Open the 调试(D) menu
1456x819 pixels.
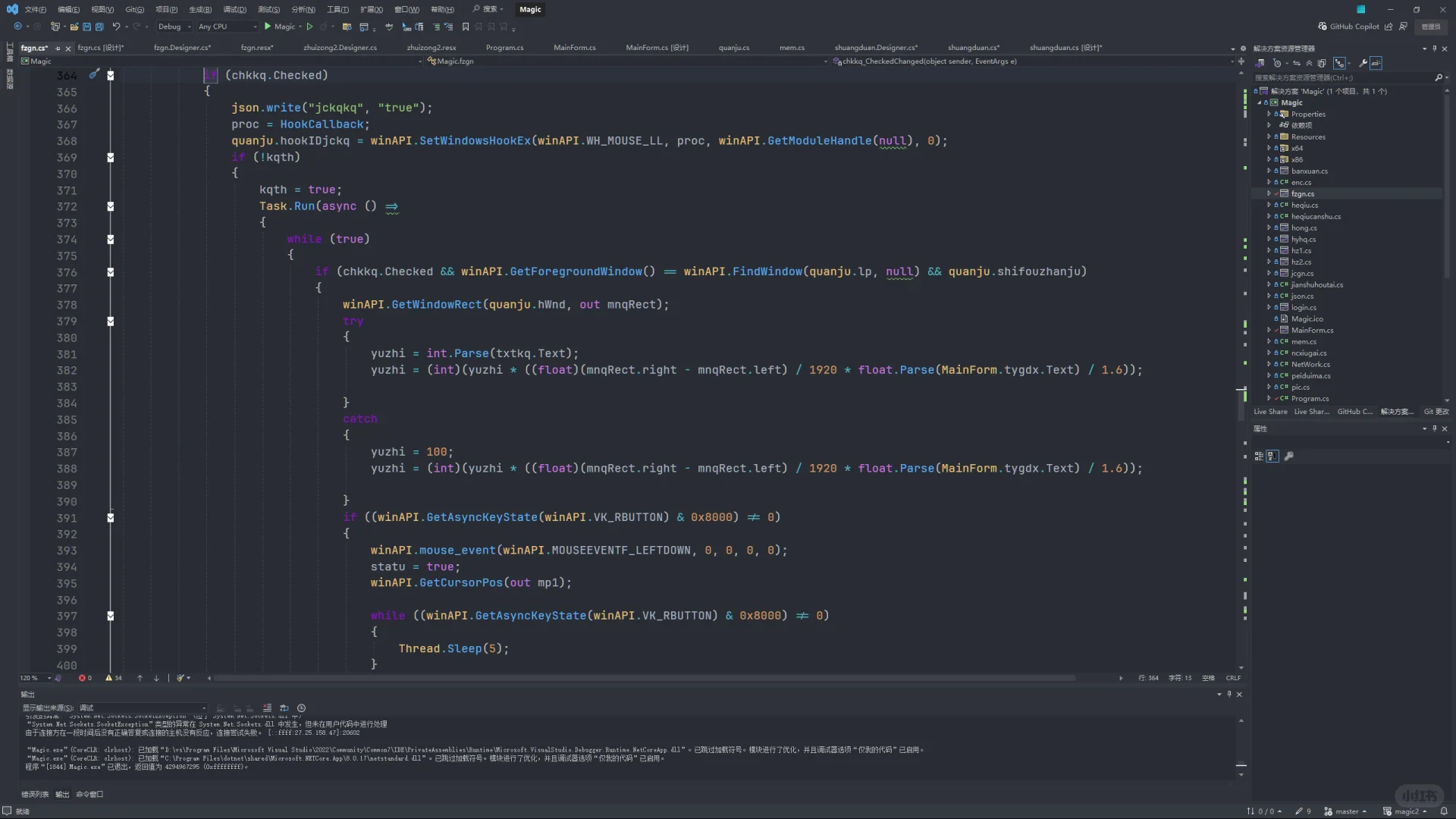click(234, 9)
